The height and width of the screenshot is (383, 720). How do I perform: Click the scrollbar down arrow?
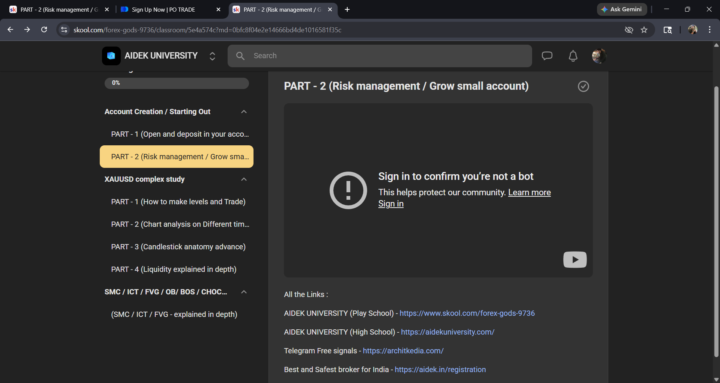716,379
